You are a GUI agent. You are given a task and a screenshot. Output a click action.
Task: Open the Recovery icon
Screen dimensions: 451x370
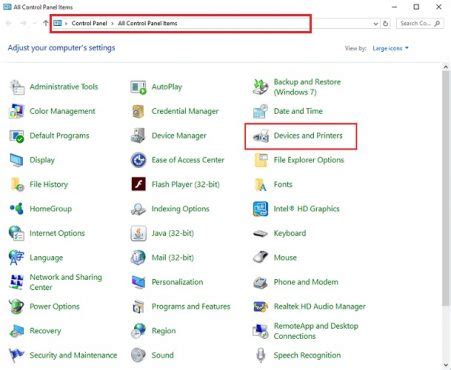point(17,331)
